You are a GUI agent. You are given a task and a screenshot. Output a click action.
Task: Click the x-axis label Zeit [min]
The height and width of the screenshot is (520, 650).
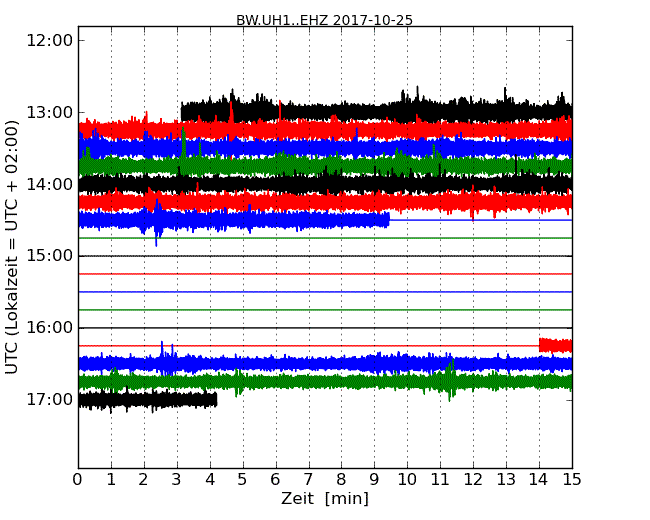click(324, 499)
